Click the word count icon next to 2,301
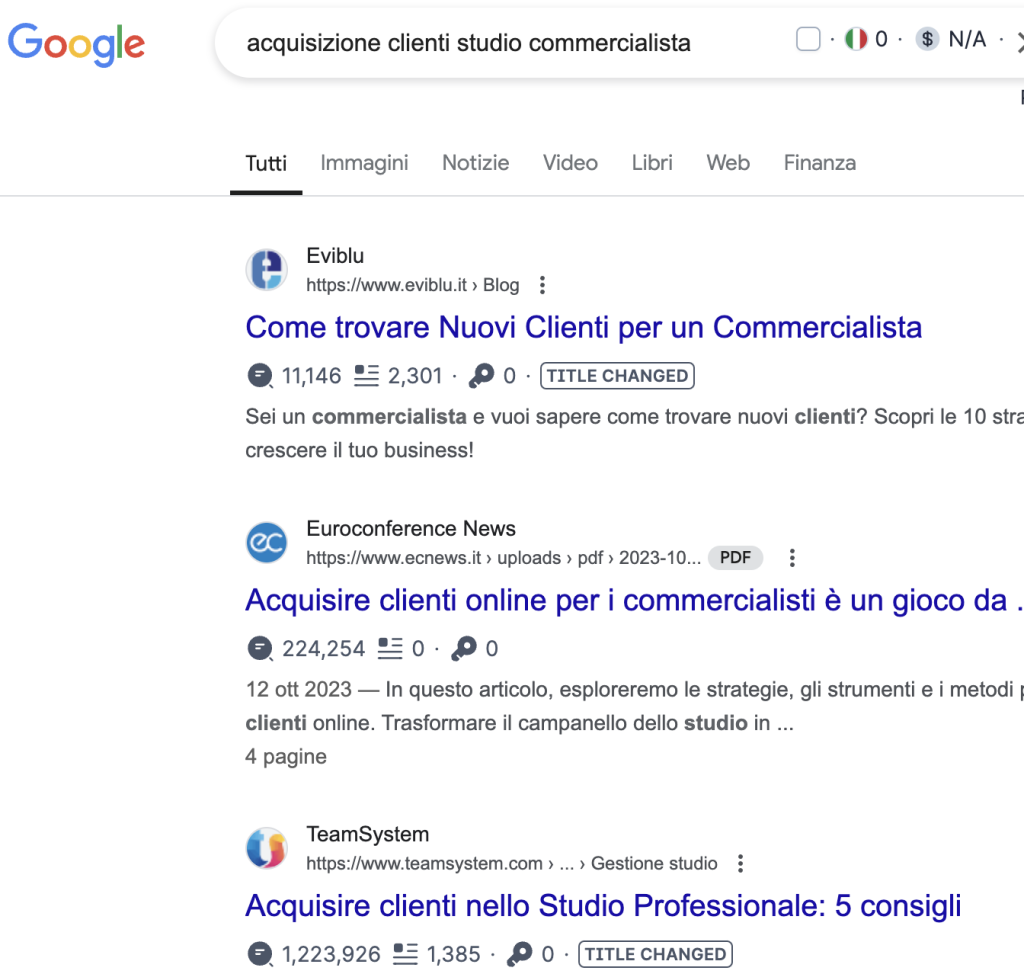This screenshot has height=974, width=1024. pyautogui.click(x=366, y=376)
